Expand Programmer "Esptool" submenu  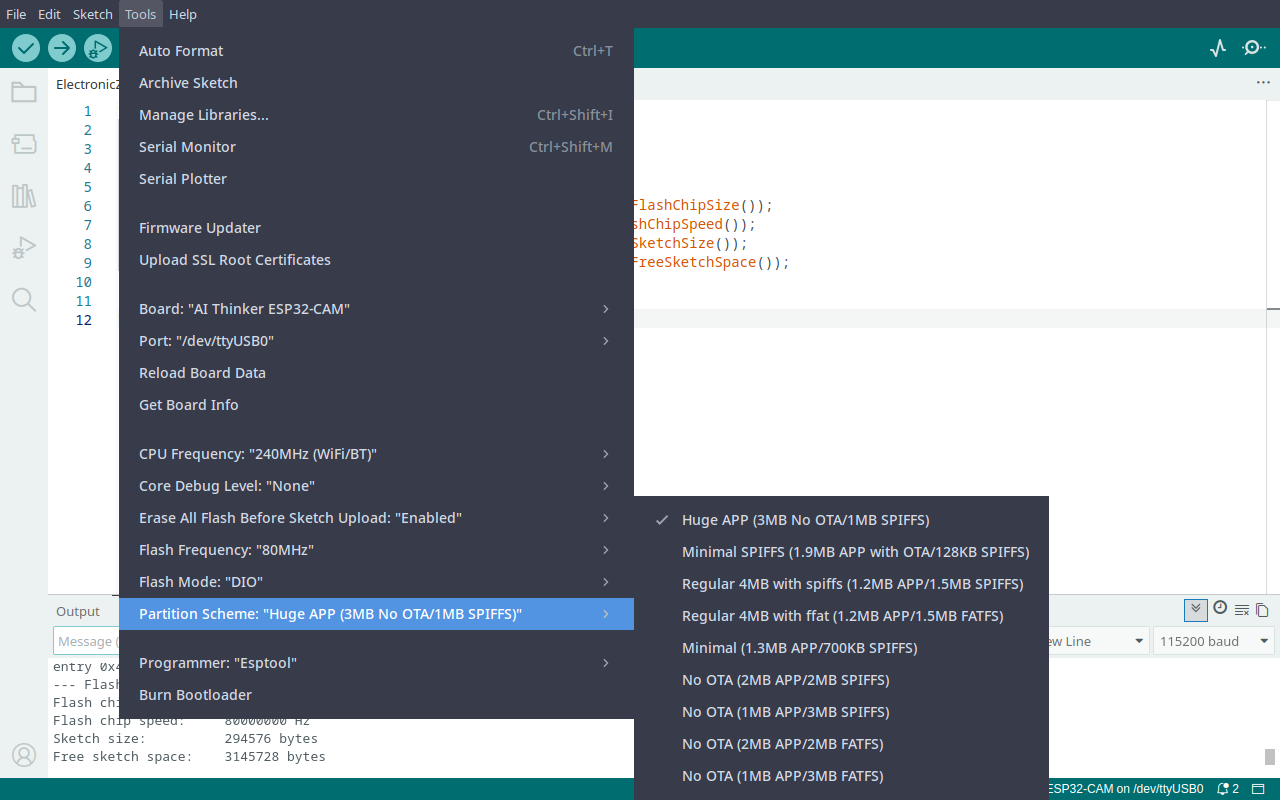(x=376, y=663)
